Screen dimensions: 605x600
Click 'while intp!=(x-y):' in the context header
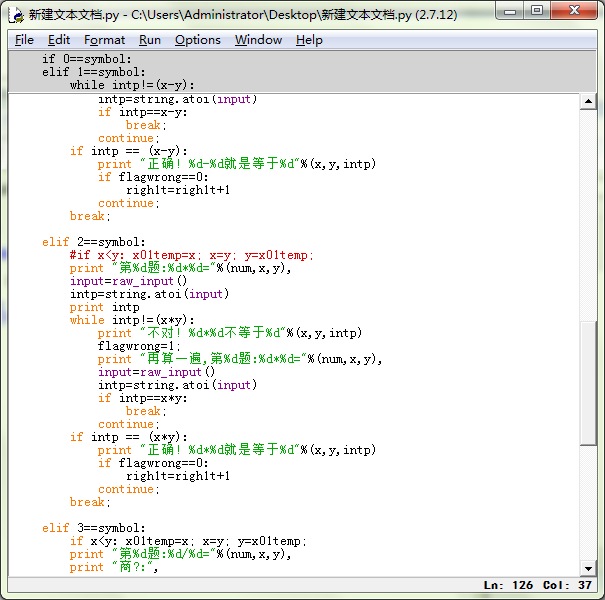(132, 85)
